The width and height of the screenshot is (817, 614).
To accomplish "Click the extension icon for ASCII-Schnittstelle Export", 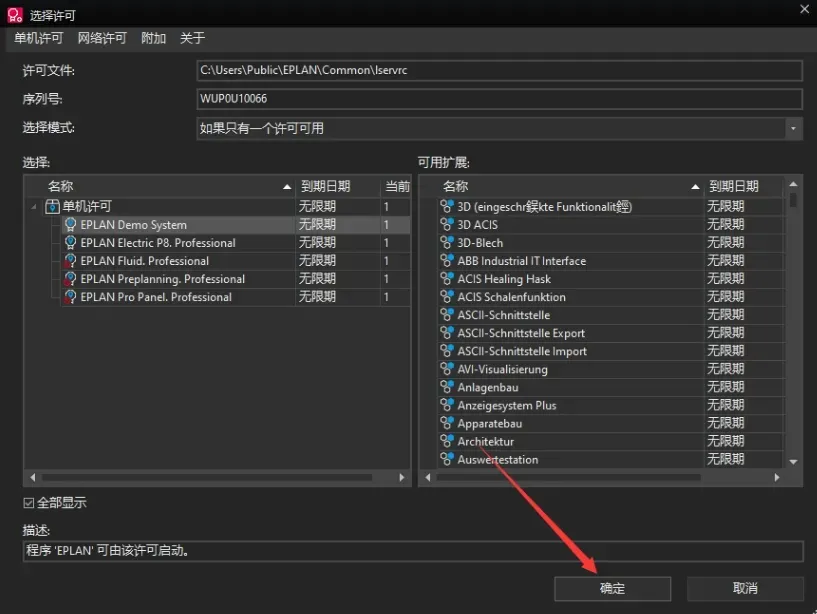I will coord(447,333).
